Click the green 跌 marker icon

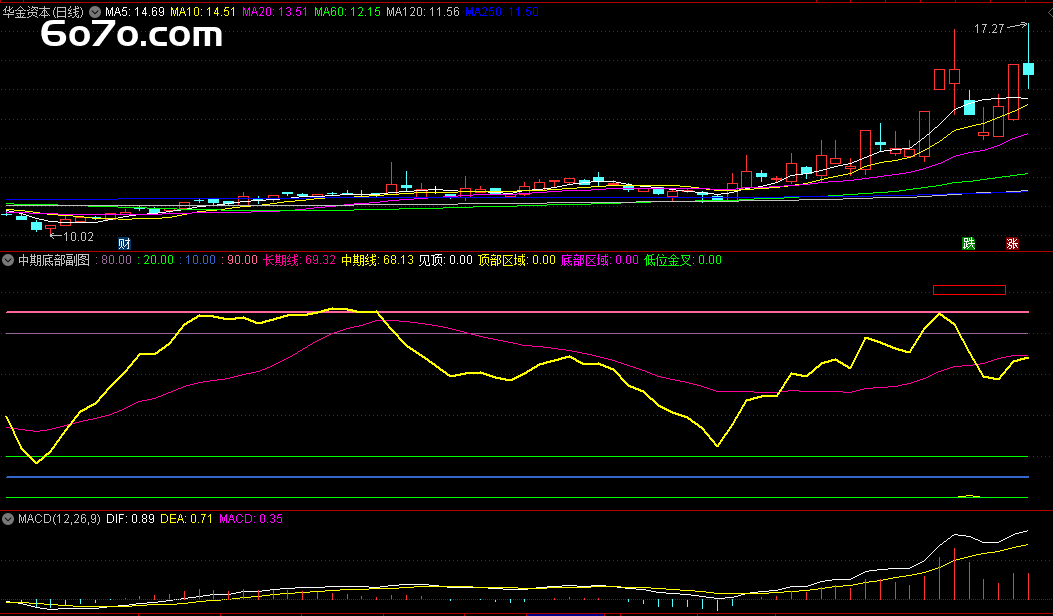click(968, 243)
